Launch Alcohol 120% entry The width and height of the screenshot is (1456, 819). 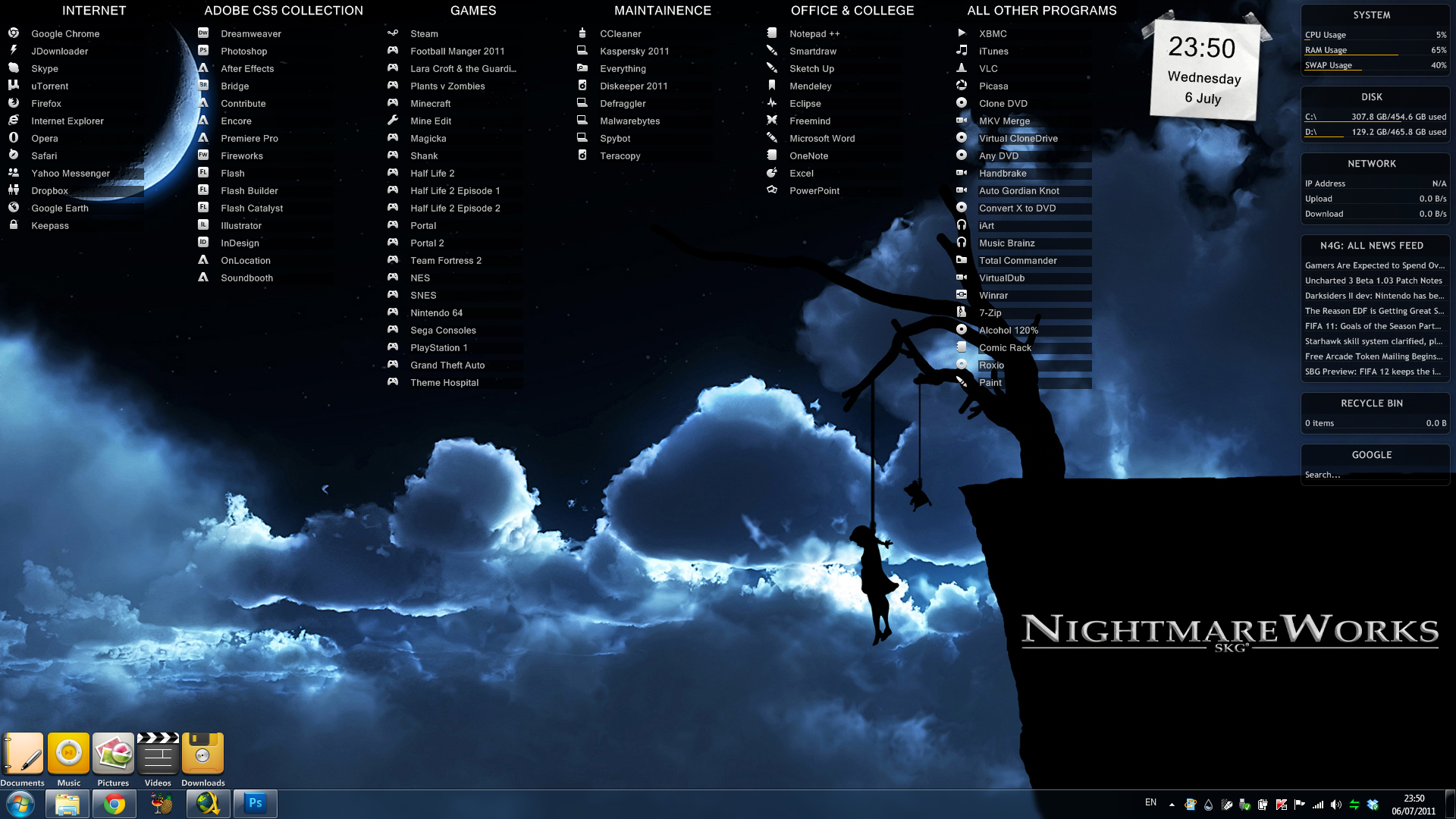(1009, 330)
